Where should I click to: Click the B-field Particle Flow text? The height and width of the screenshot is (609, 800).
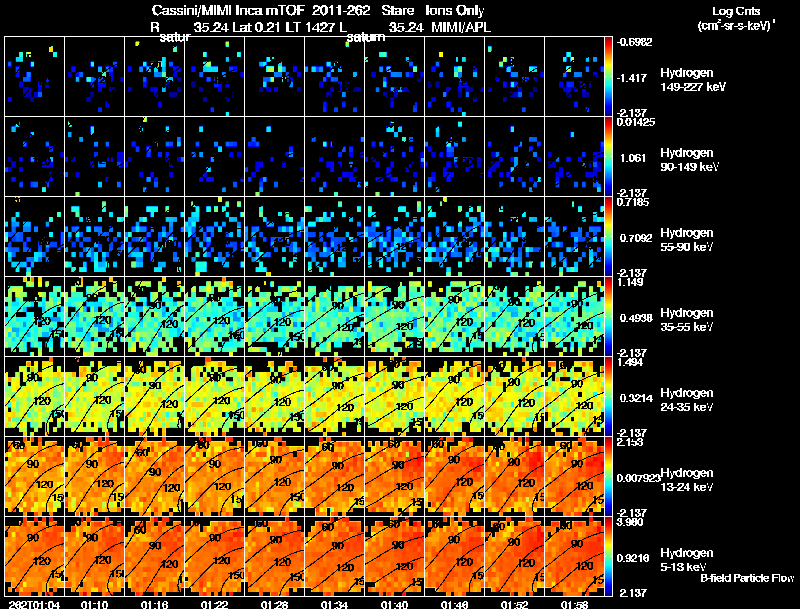(746, 578)
